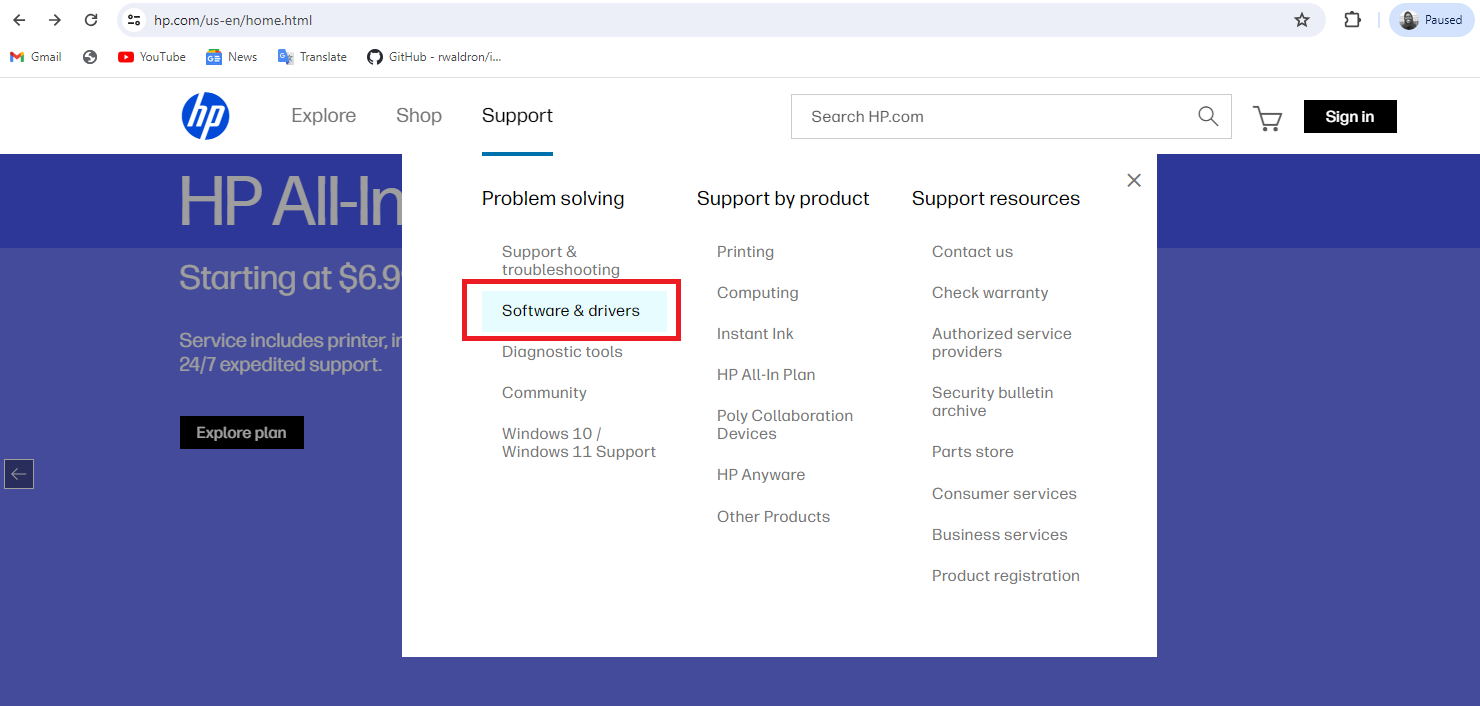The image size is (1480, 706).
Task: Open the browser extensions puzzle icon
Action: tap(1352, 20)
